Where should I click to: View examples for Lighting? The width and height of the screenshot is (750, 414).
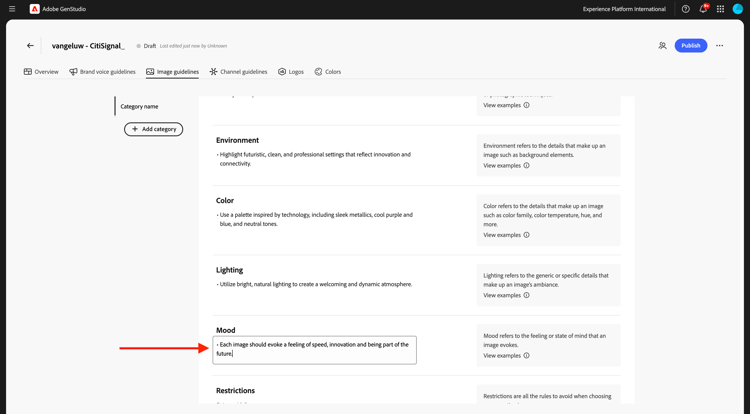tap(502, 295)
